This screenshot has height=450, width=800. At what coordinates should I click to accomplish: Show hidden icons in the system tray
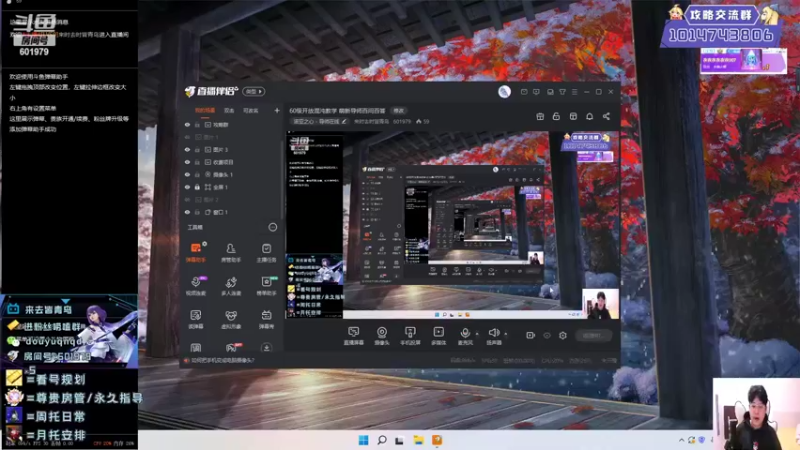click(x=681, y=440)
